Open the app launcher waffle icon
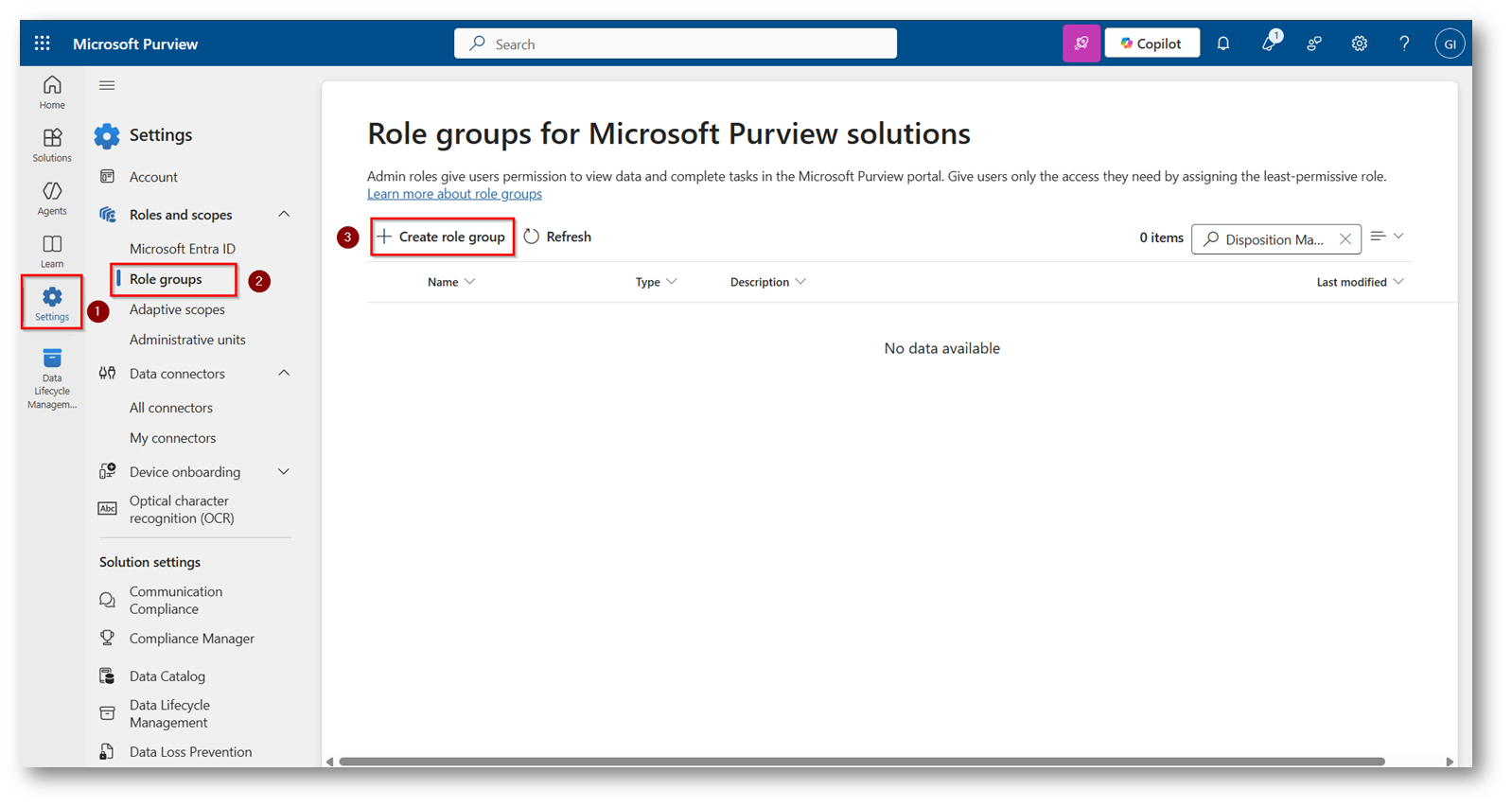The image size is (1512, 807). 43,44
